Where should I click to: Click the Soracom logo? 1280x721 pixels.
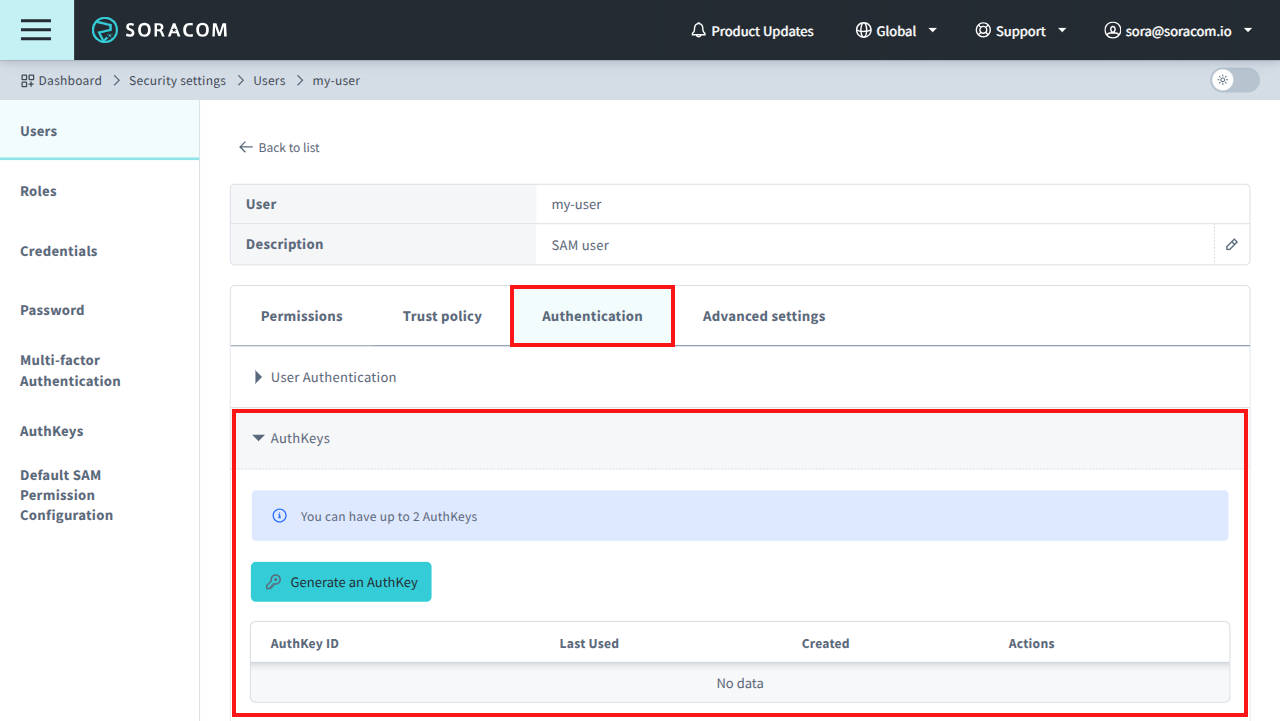tap(160, 30)
